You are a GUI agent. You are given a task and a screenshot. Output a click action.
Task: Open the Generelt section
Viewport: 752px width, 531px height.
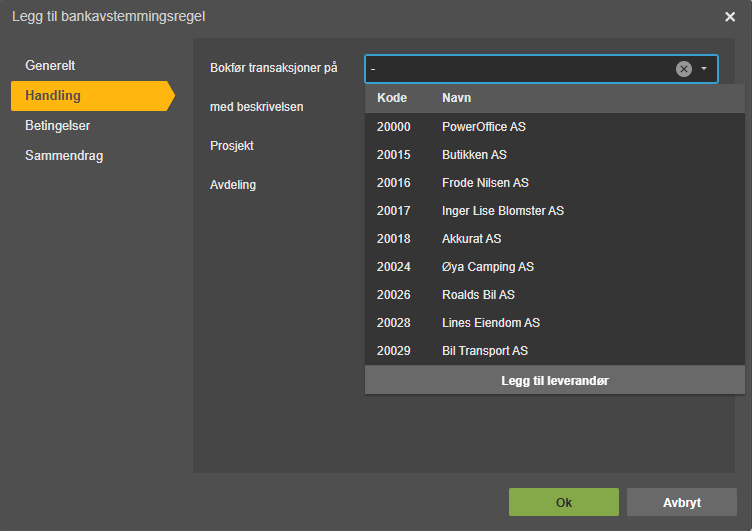click(x=50, y=65)
